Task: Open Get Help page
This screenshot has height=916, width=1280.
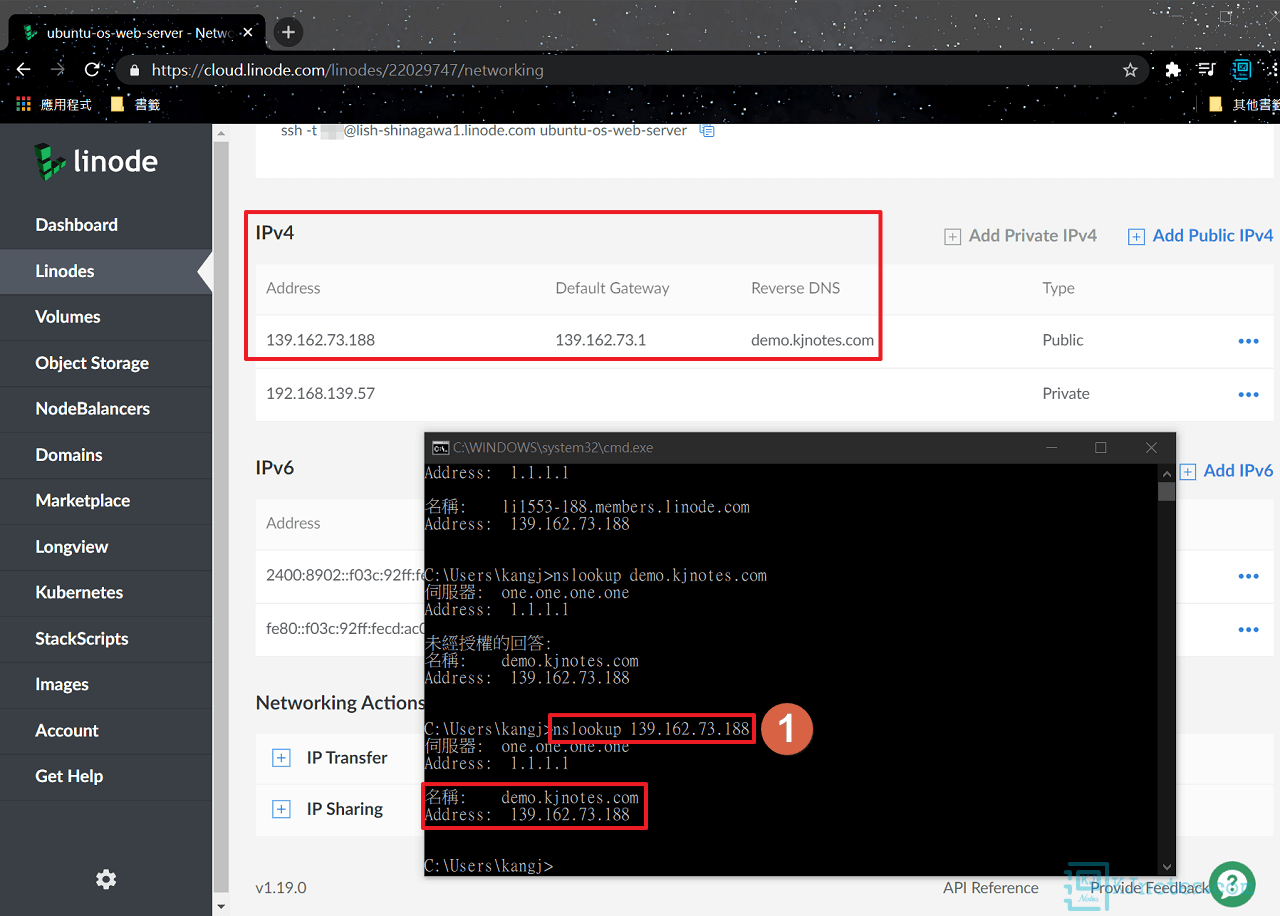Action: (x=69, y=776)
